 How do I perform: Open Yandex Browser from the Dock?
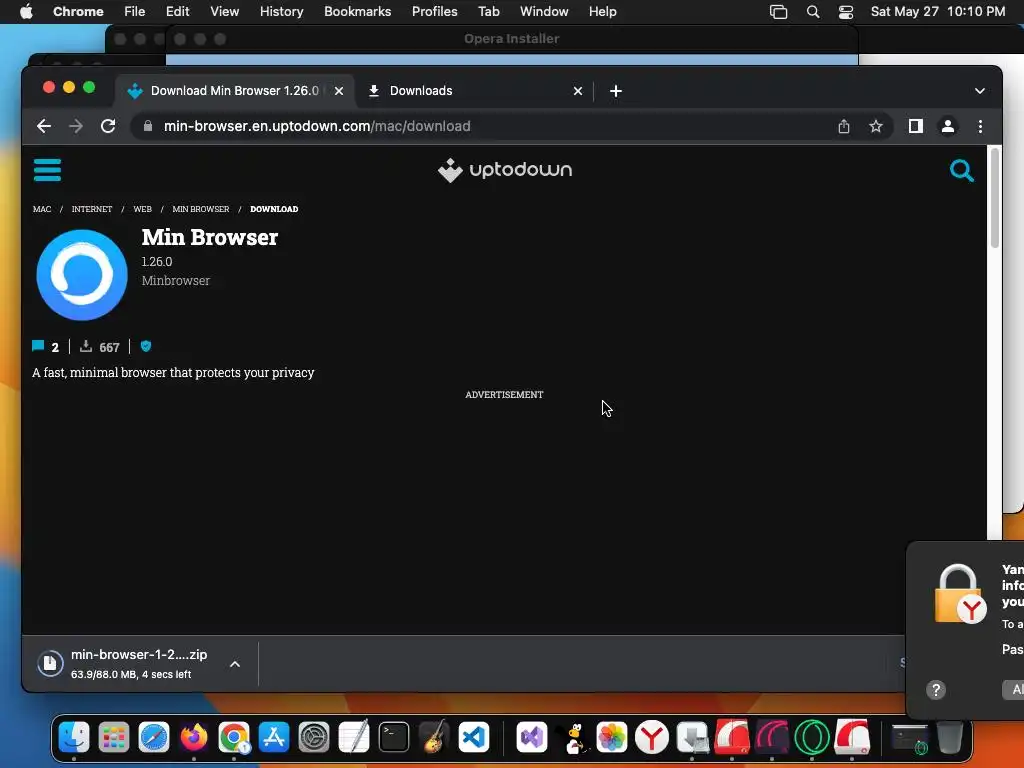click(652, 737)
